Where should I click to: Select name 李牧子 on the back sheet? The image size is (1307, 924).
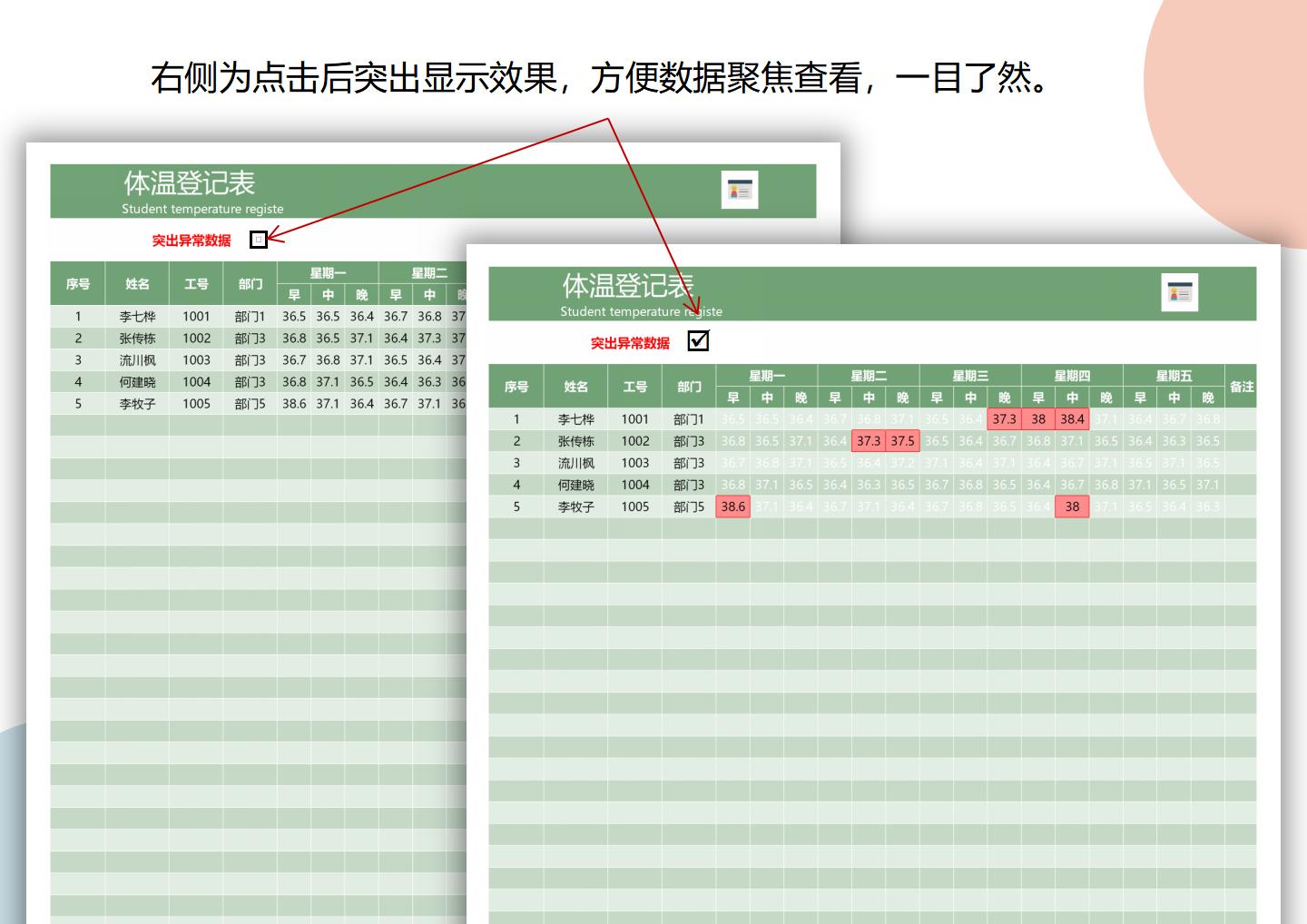[x=137, y=404]
